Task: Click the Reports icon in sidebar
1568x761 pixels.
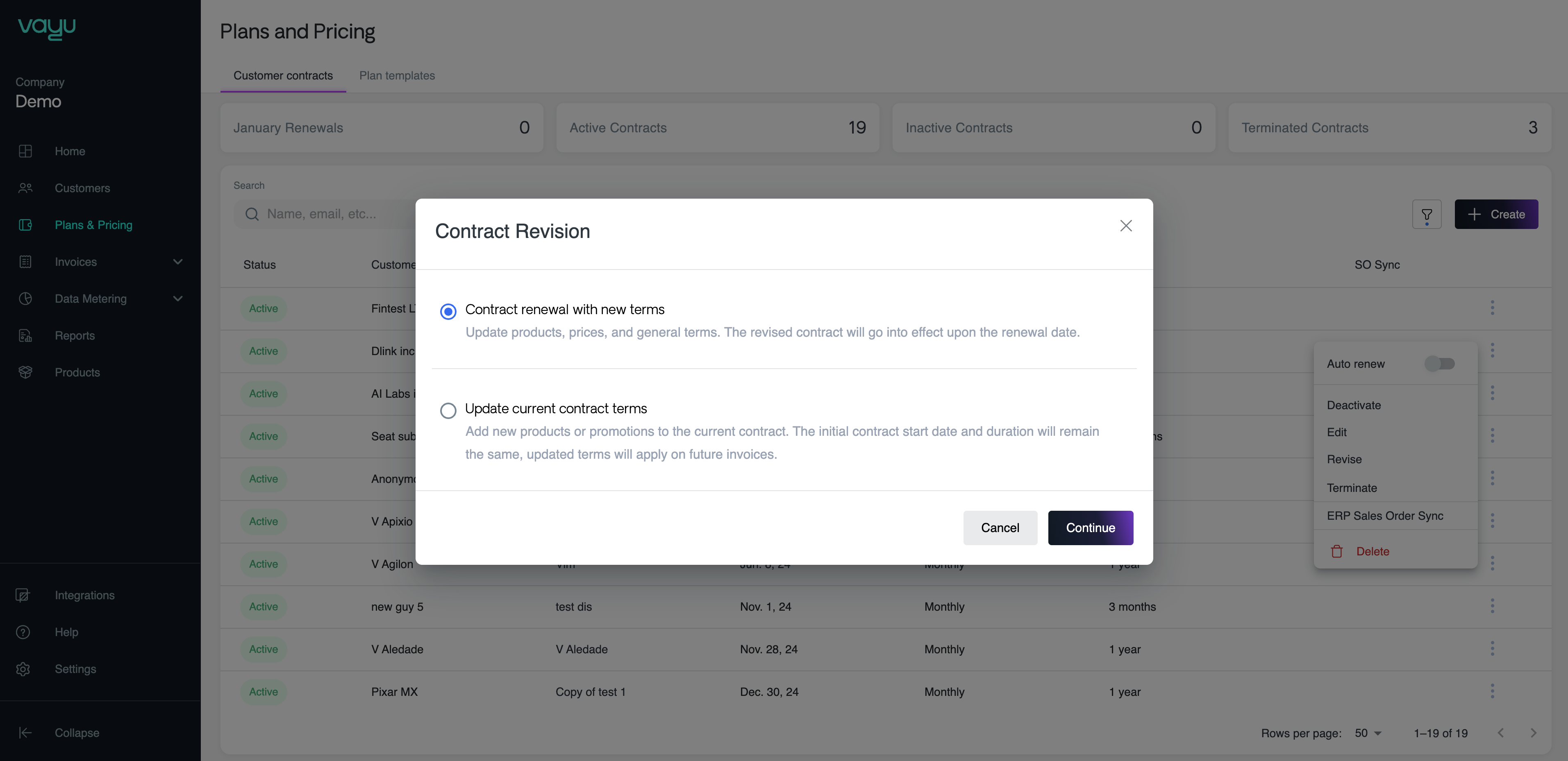Action: [x=25, y=336]
